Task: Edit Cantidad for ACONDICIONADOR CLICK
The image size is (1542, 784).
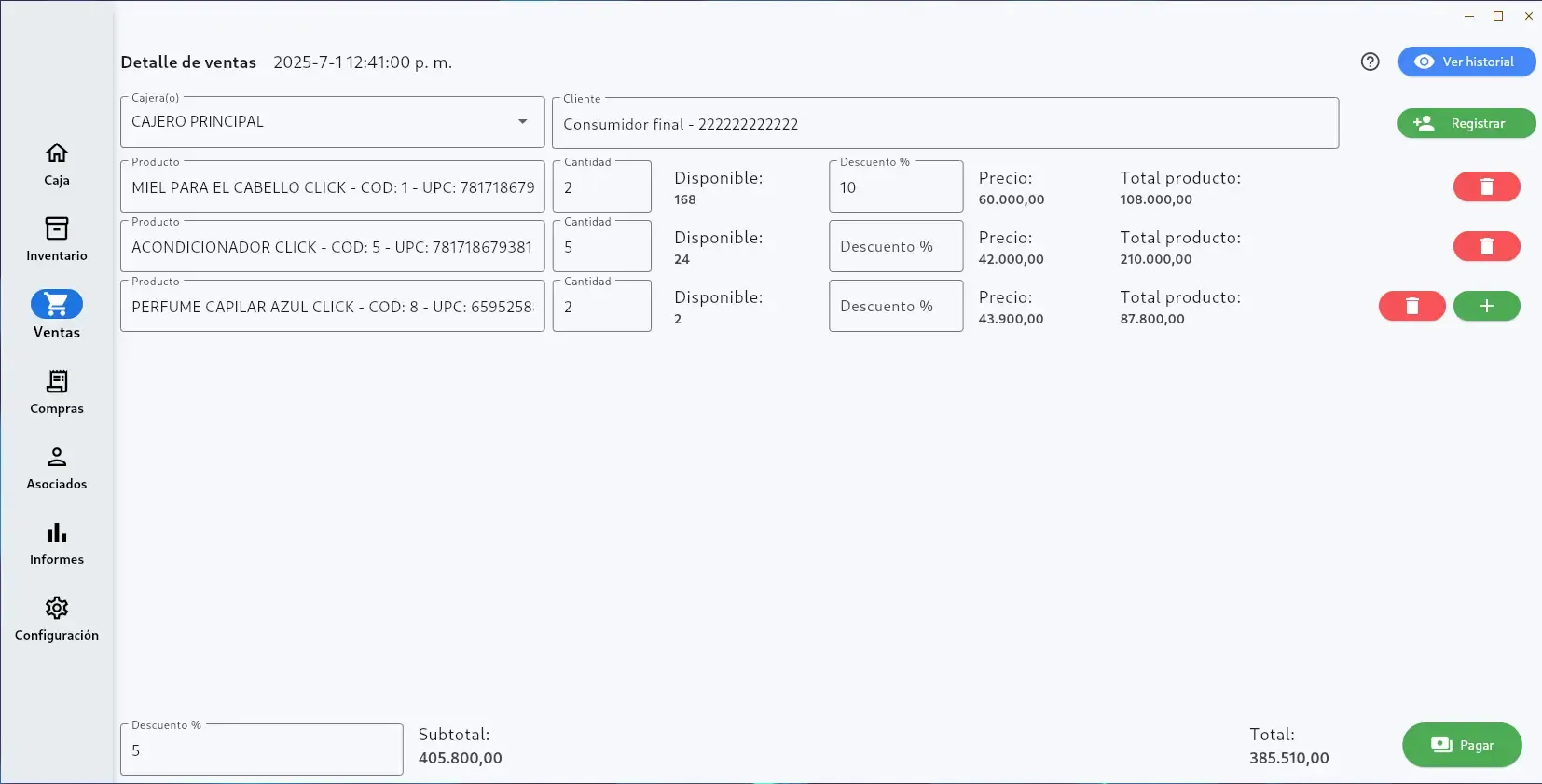Action: [x=602, y=246]
